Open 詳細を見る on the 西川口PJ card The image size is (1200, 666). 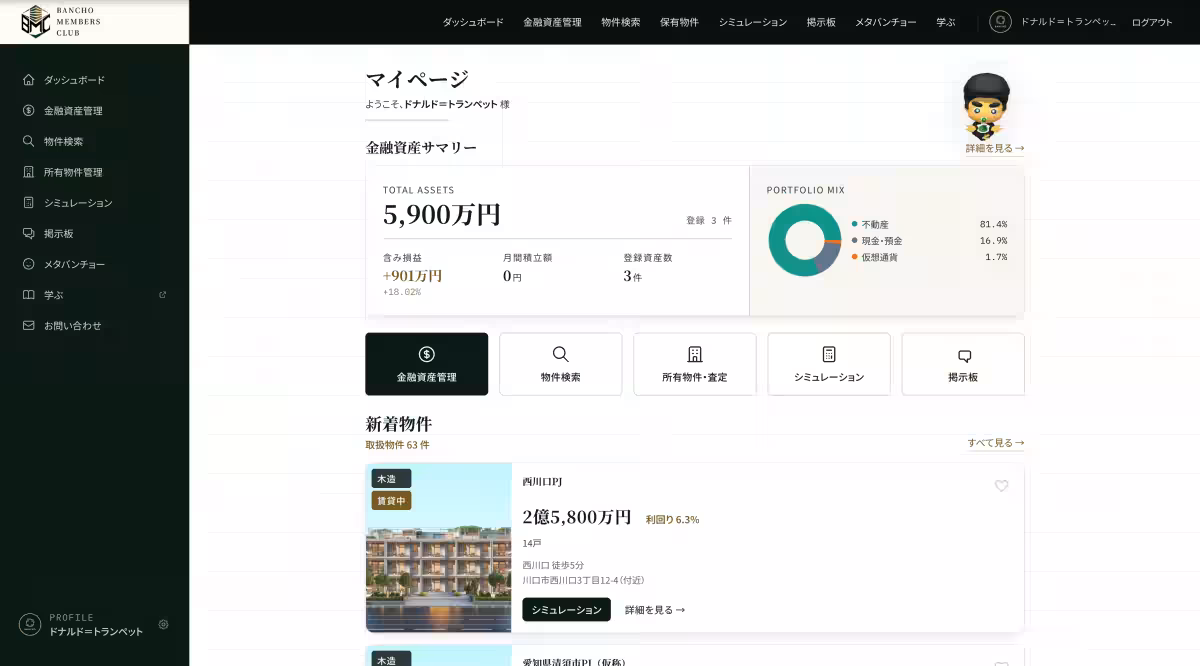655,610
